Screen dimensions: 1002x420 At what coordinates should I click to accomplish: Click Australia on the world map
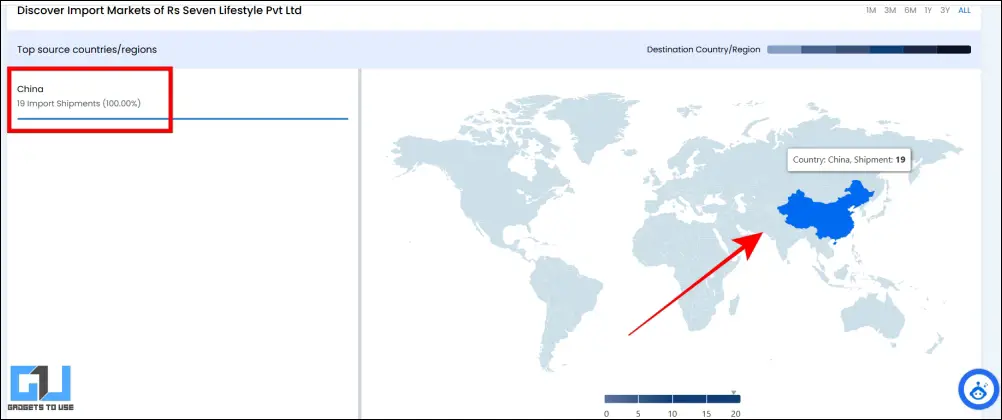pos(874,316)
